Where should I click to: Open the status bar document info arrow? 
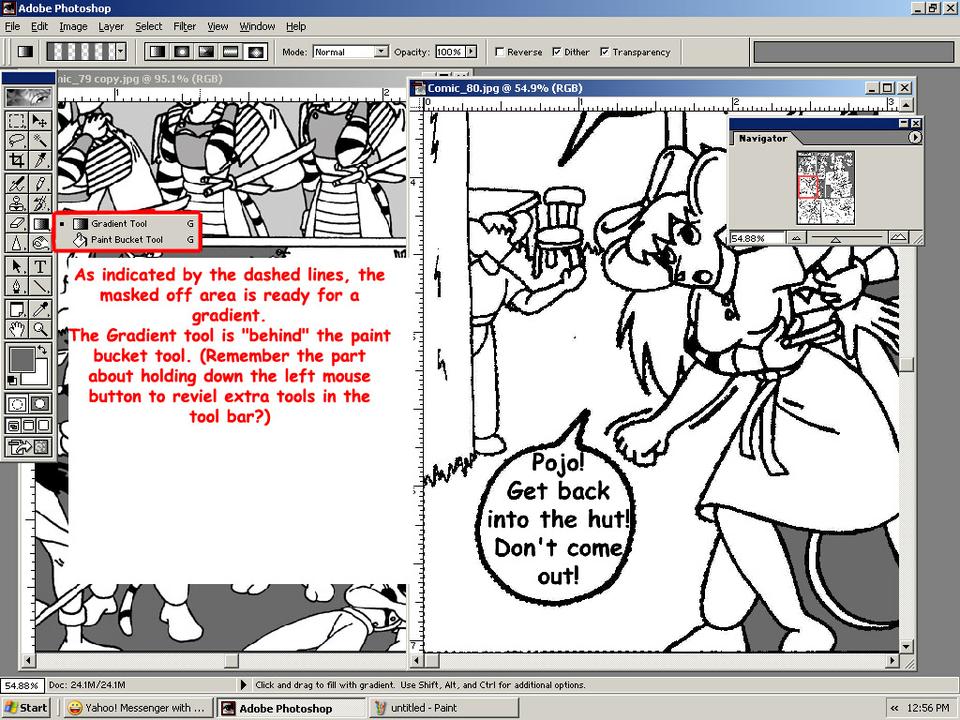[x=244, y=685]
